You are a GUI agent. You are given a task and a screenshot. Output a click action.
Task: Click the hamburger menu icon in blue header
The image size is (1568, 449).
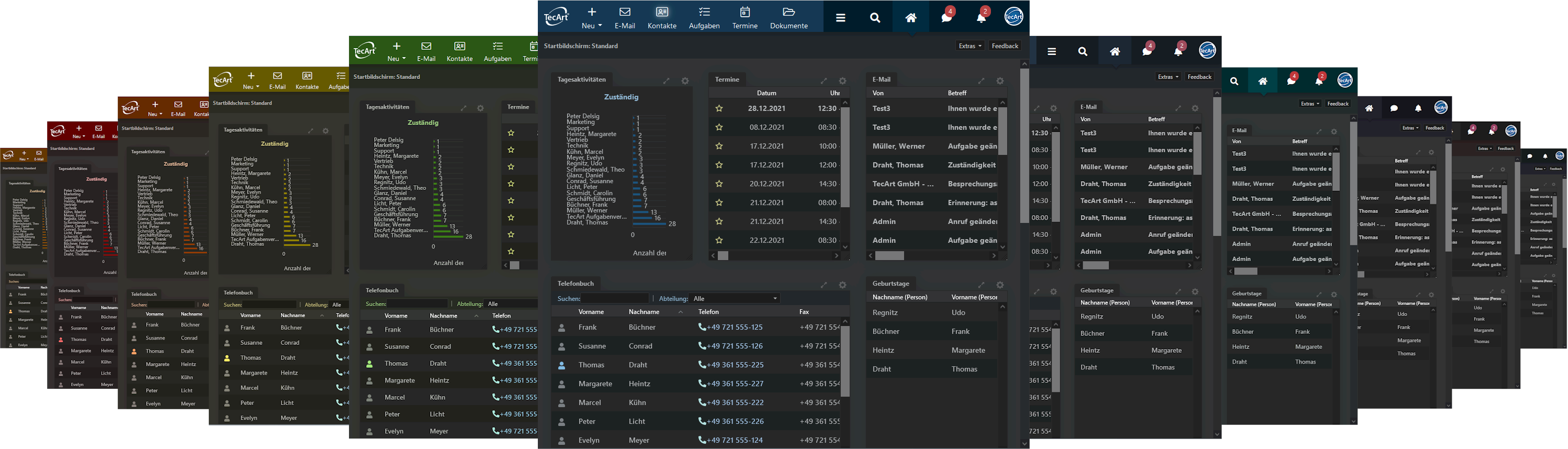841,18
